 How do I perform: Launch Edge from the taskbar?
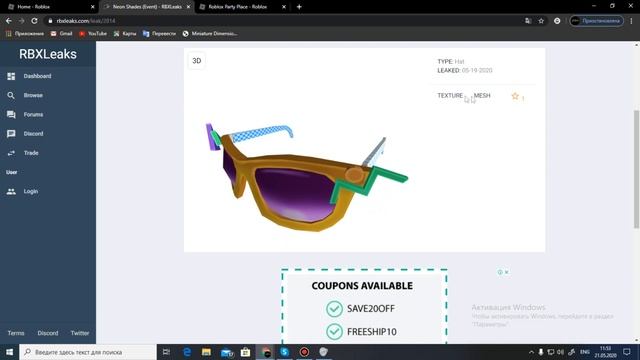coord(187,352)
